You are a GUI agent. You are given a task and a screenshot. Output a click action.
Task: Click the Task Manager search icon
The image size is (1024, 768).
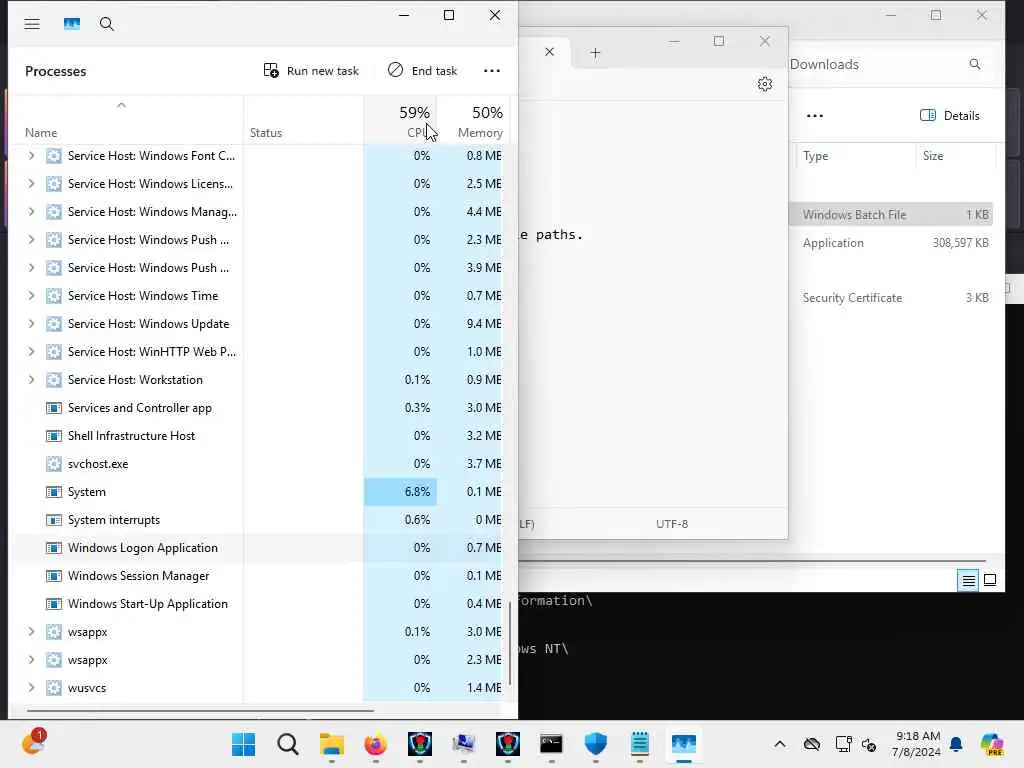[x=106, y=24]
